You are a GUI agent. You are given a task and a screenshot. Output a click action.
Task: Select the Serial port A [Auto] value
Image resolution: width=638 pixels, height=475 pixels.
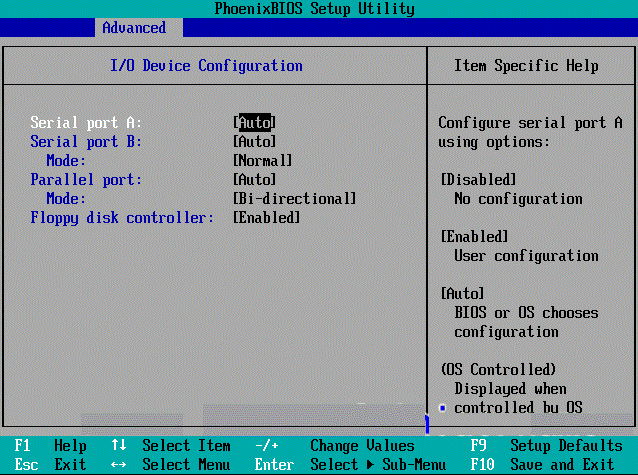coord(254,122)
